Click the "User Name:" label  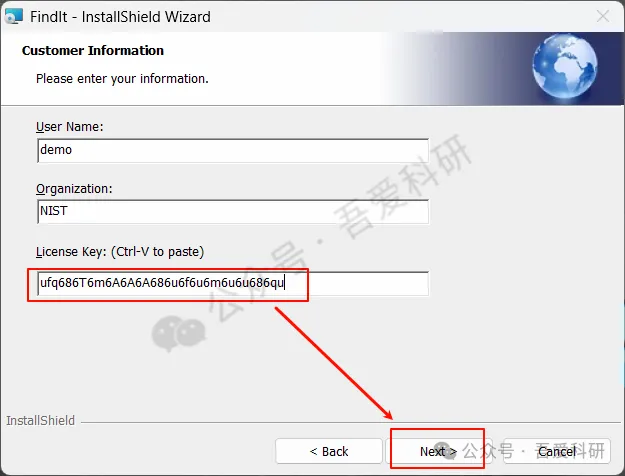pyautogui.click(x=69, y=127)
